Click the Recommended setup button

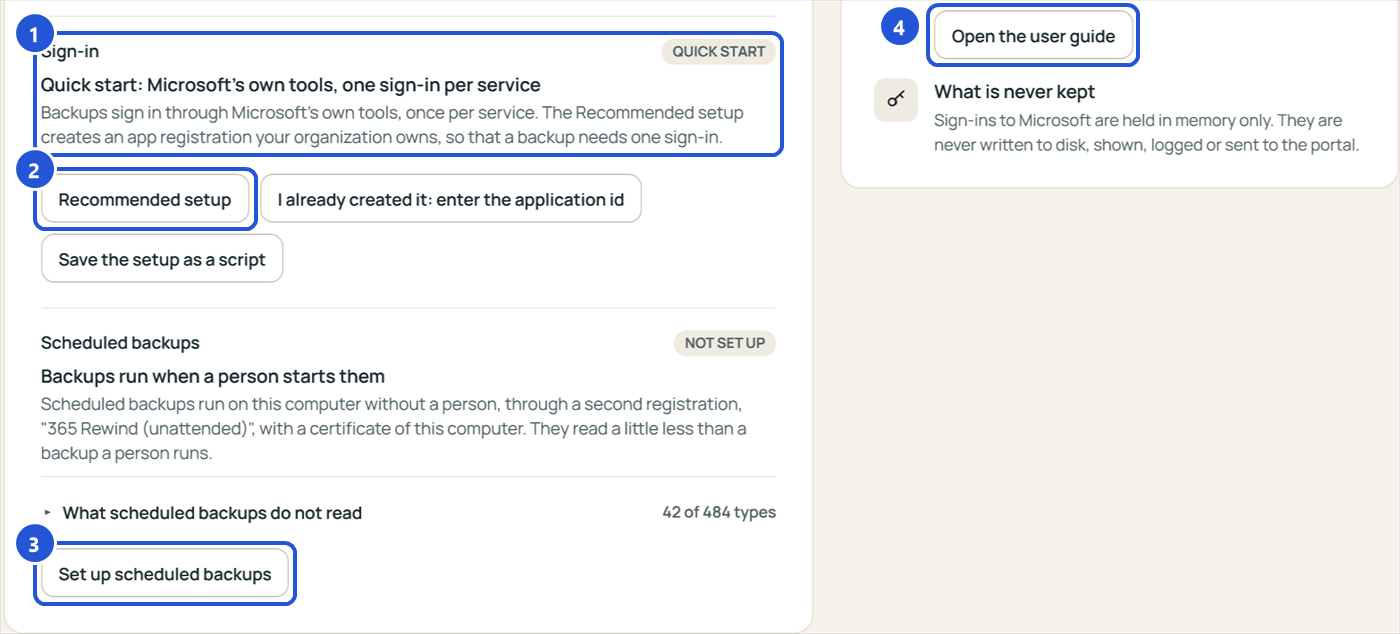(x=145, y=200)
